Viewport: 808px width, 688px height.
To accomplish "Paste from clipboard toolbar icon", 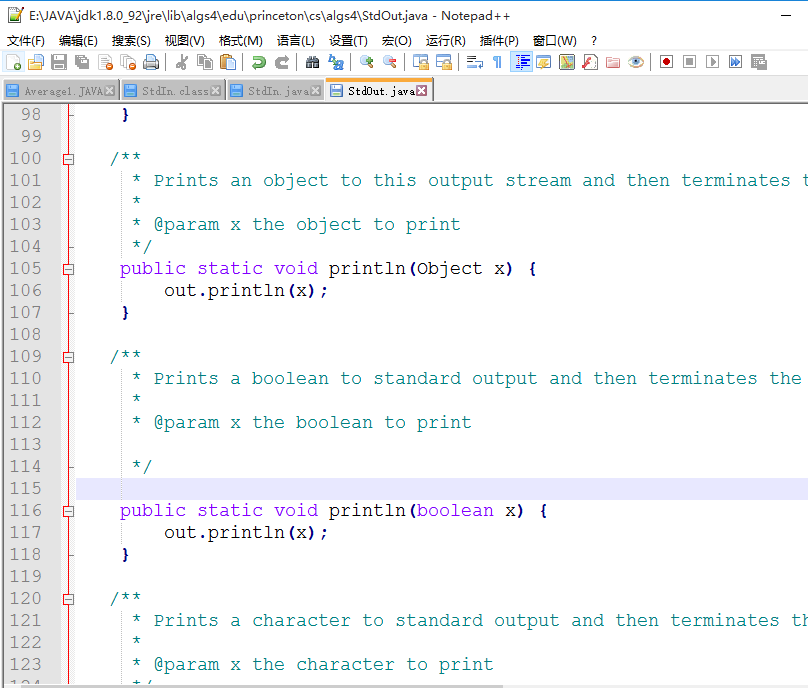I will tap(227, 62).
